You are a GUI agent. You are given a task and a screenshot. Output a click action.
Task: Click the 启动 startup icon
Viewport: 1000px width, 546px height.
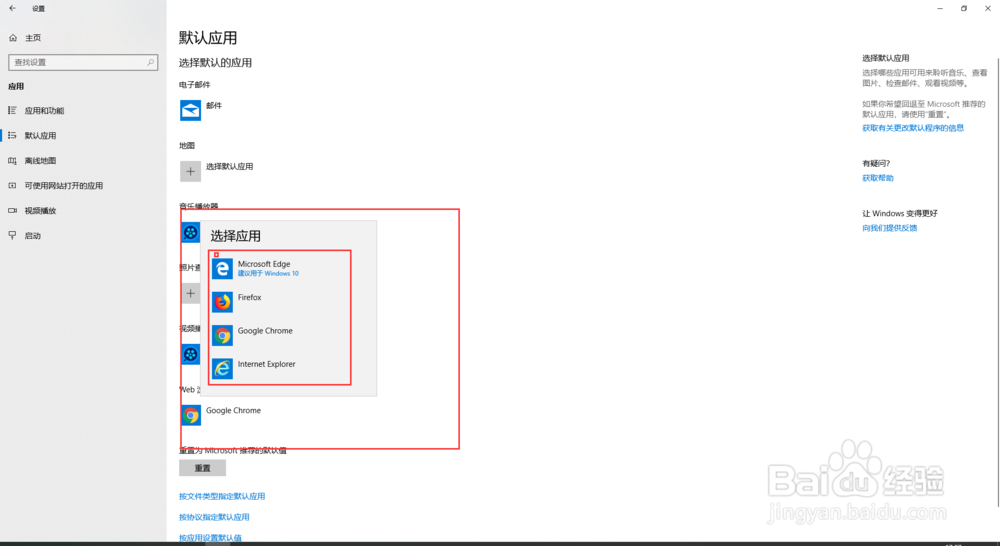(x=12, y=235)
